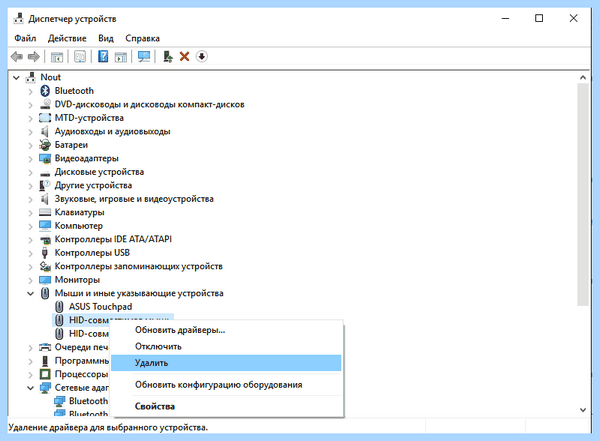Click the circular down-arrow toolbar icon
This screenshot has width=600, height=441.
pyautogui.click(x=202, y=57)
